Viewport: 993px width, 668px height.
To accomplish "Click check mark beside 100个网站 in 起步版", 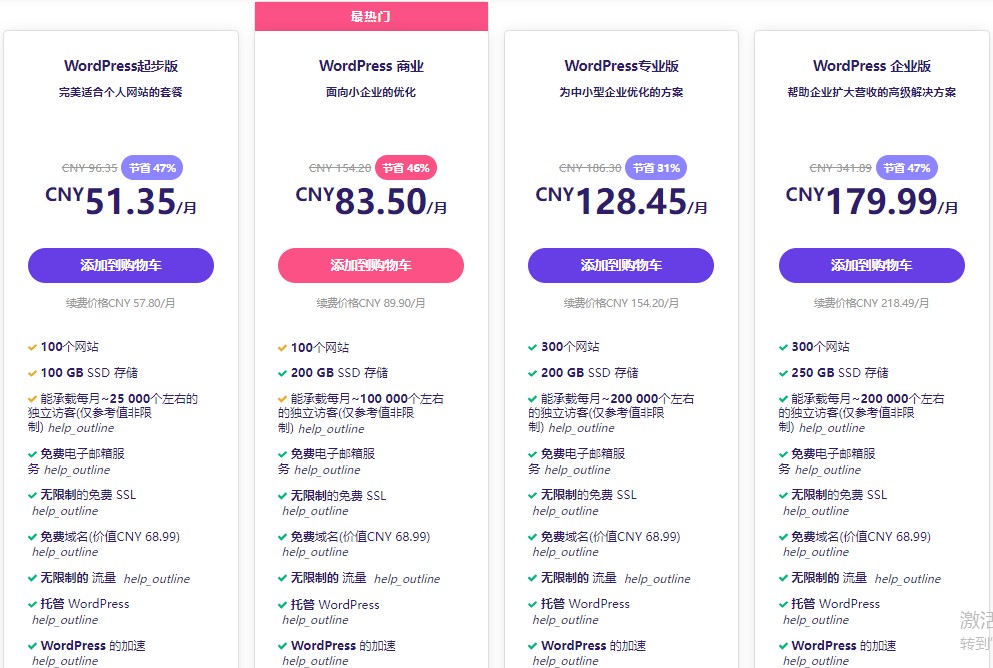I will [32, 348].
